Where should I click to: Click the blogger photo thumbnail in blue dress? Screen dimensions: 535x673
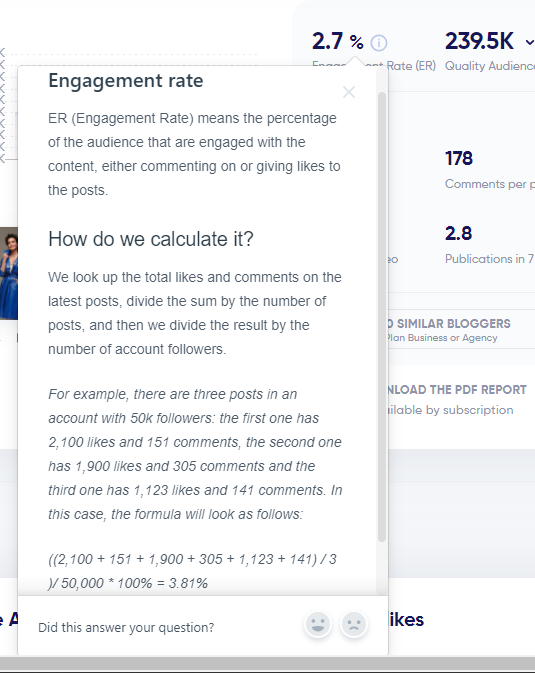pos(9,273)
